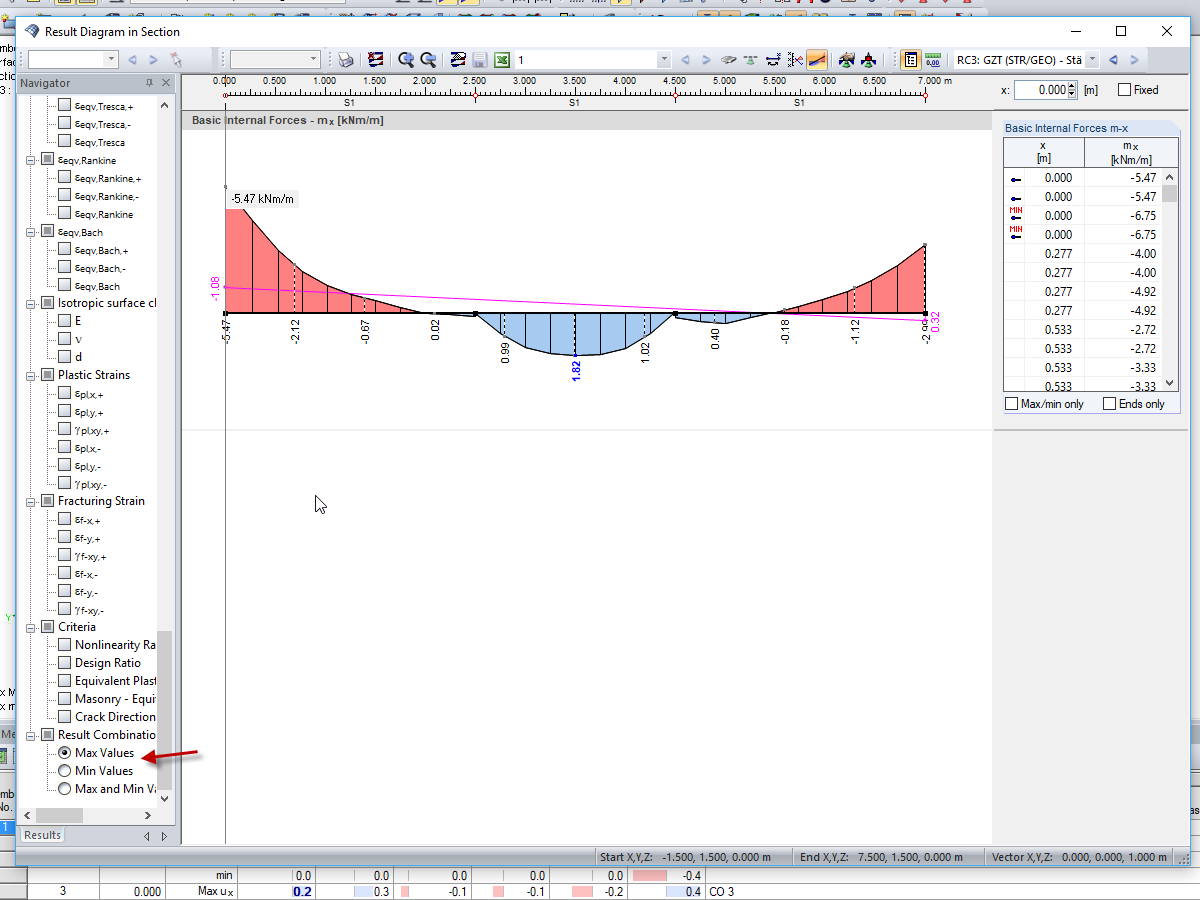This screenshot has height=900, width=1200.
Task: Activate the Zoom Out tool
Action: [x=428, y=60]
